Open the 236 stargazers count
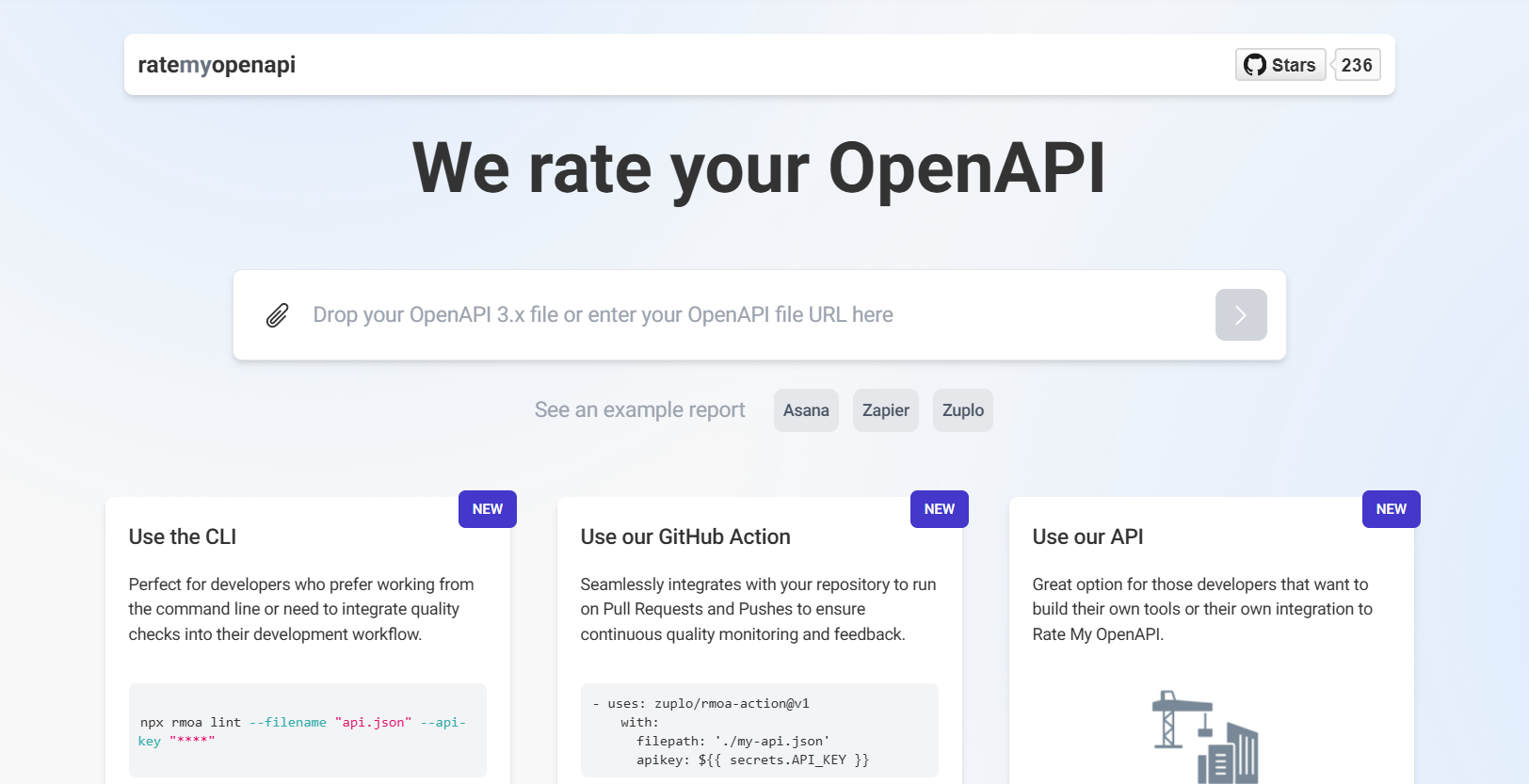The width and height of the screenshot is (1529, 784). click(x=1357, y=65)
